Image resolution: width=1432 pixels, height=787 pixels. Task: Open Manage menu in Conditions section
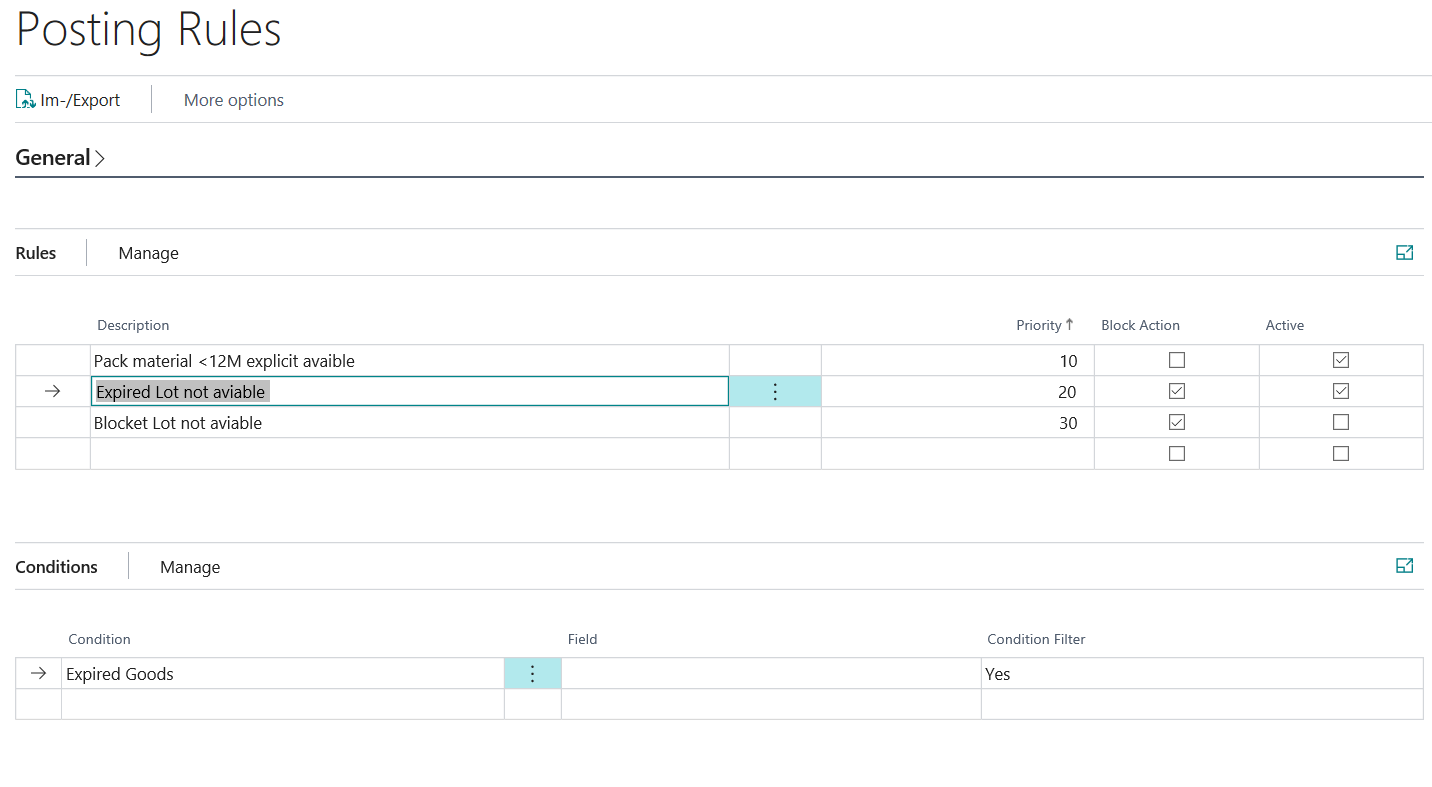tap(190, 567)
